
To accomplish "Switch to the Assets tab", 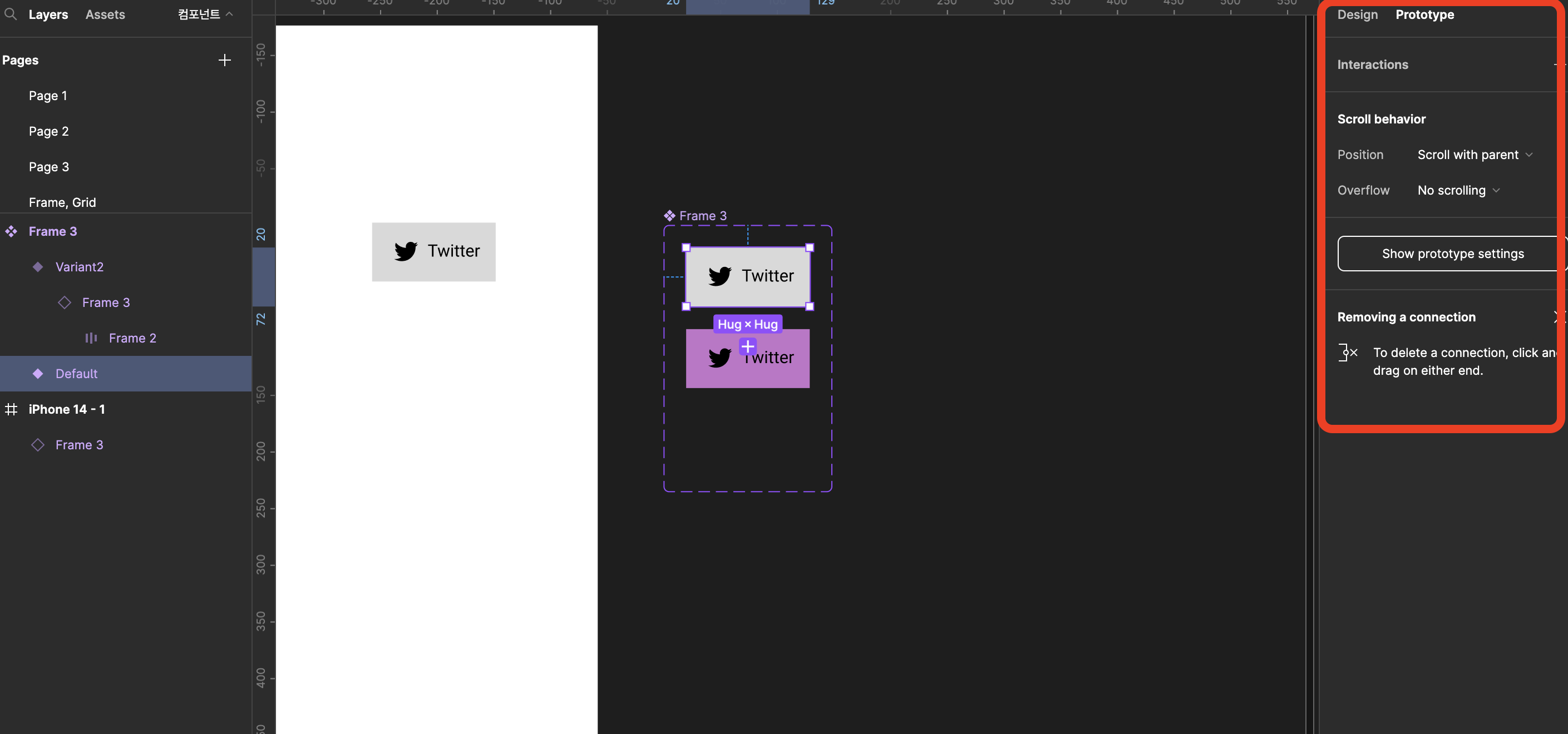I will coord(105,14).
